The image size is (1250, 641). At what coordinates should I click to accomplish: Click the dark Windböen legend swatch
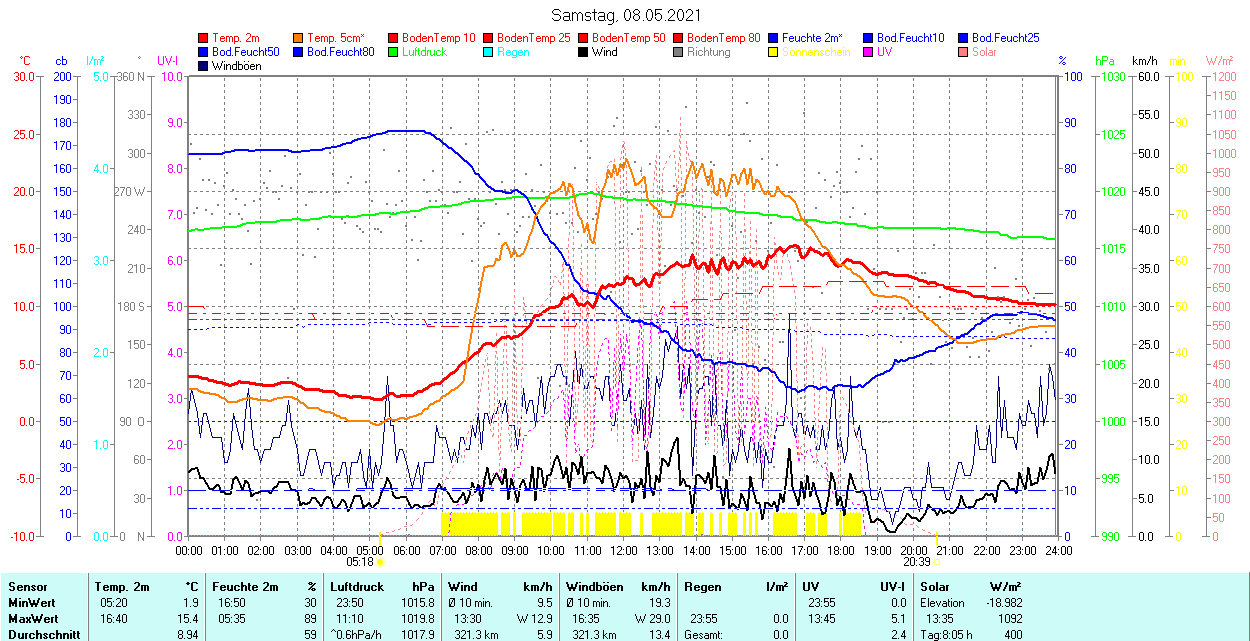[x=204, y=66]
